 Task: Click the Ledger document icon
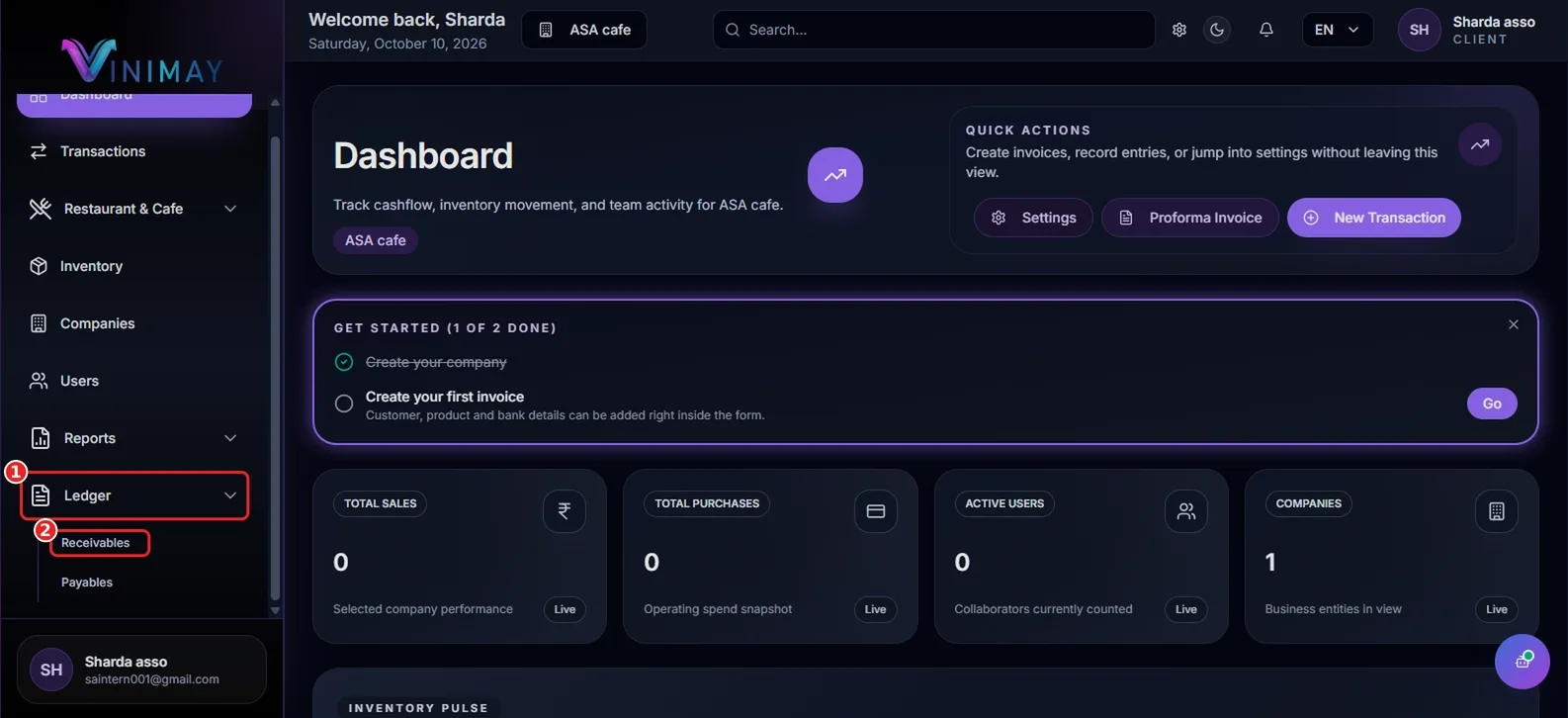click(41, 495)
